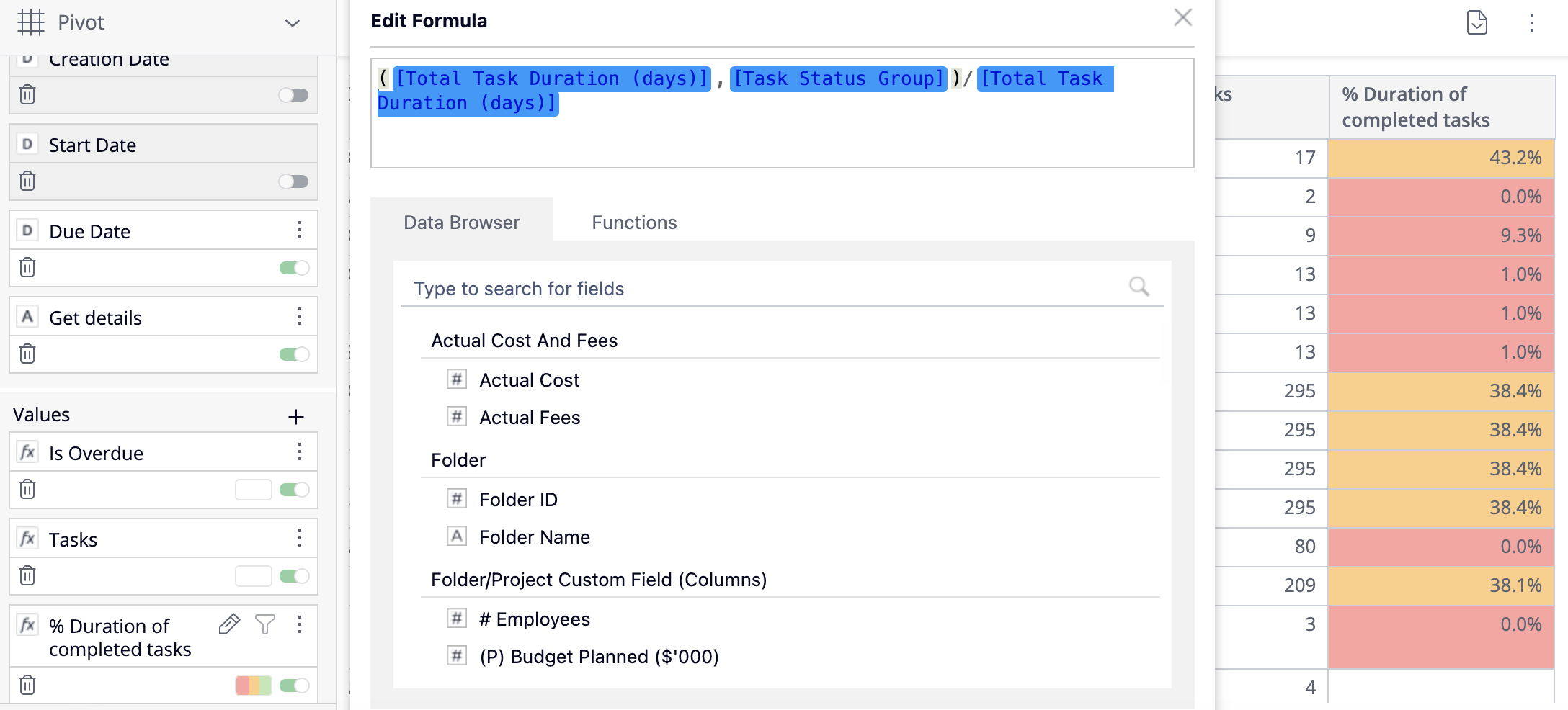Click the Creation Date field label
The width and height of the screenshot is (1568, 710).
(x=109, y=60)
